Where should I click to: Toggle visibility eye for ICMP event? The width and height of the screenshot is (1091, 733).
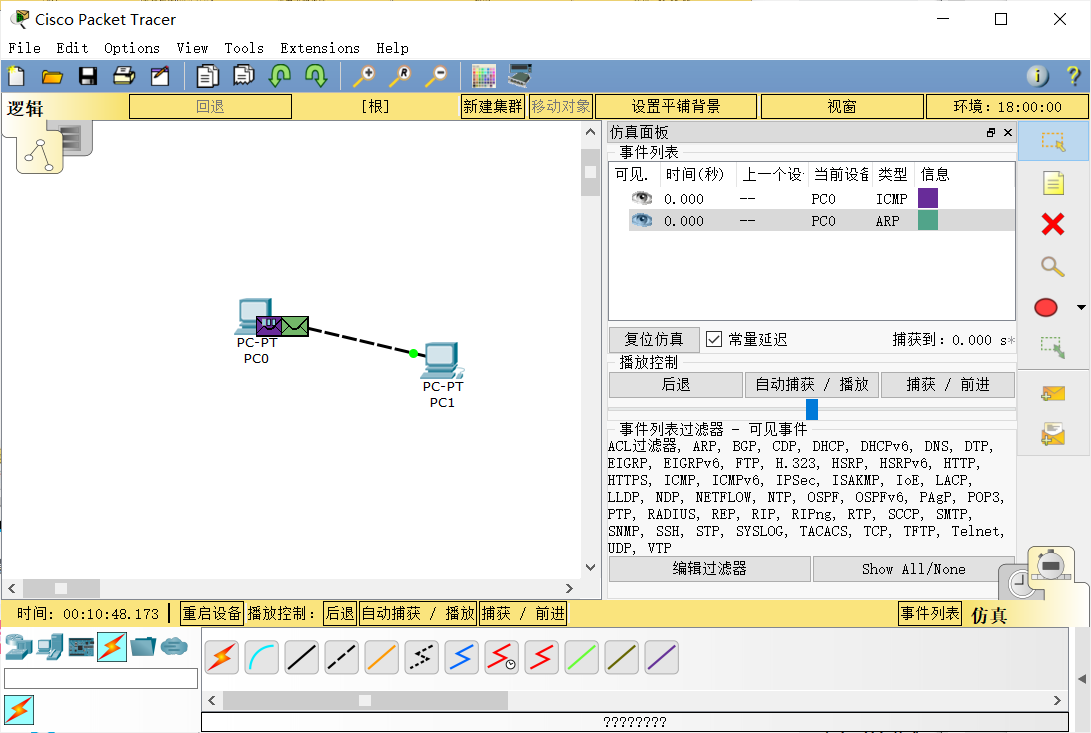point(642,198)
